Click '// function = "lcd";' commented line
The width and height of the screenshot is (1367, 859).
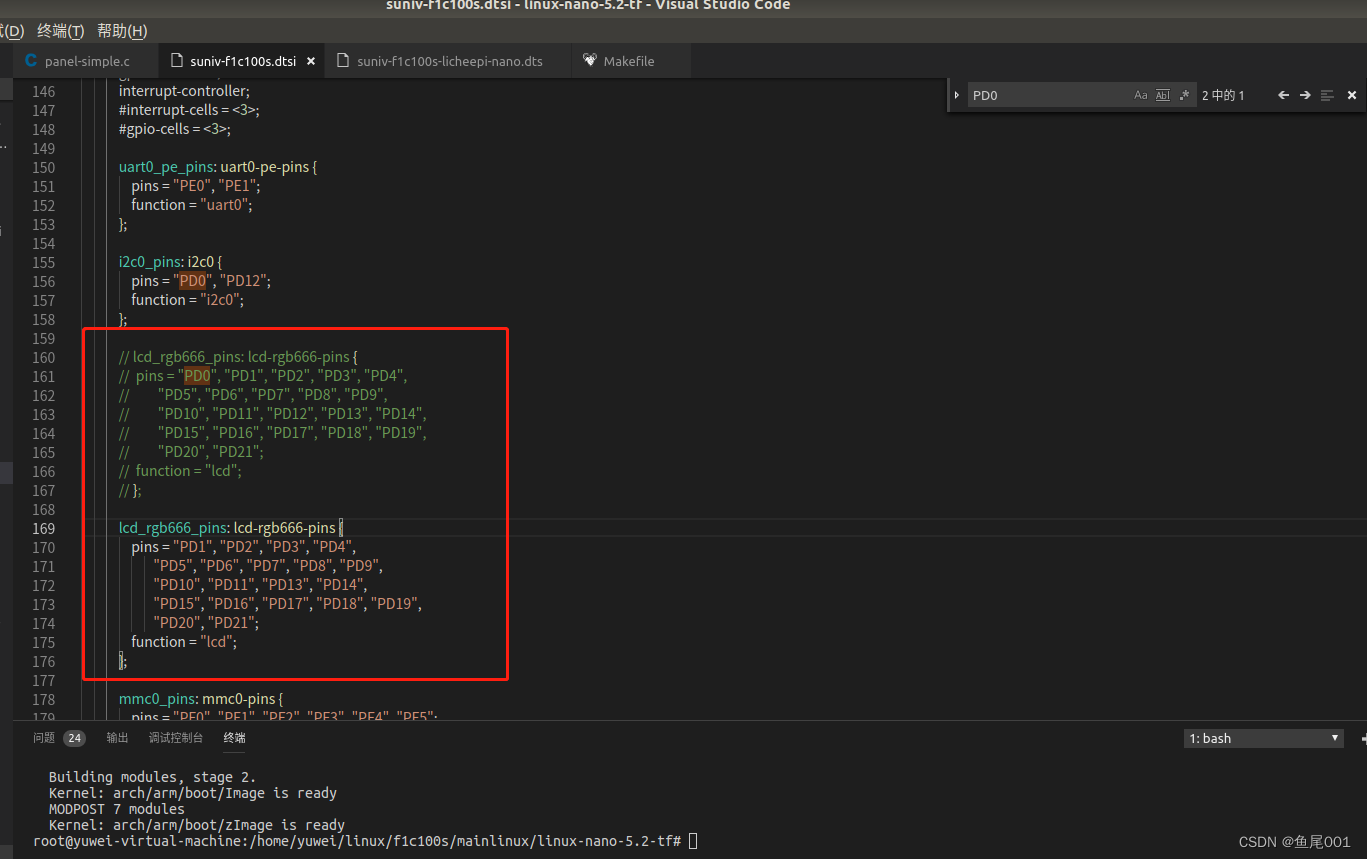(180, 471)
